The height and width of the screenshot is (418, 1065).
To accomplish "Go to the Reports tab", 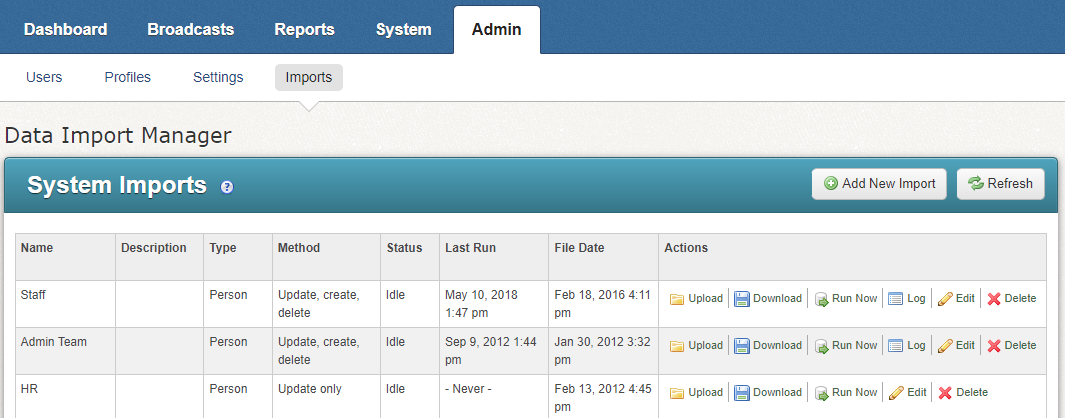I will [305, 29].
